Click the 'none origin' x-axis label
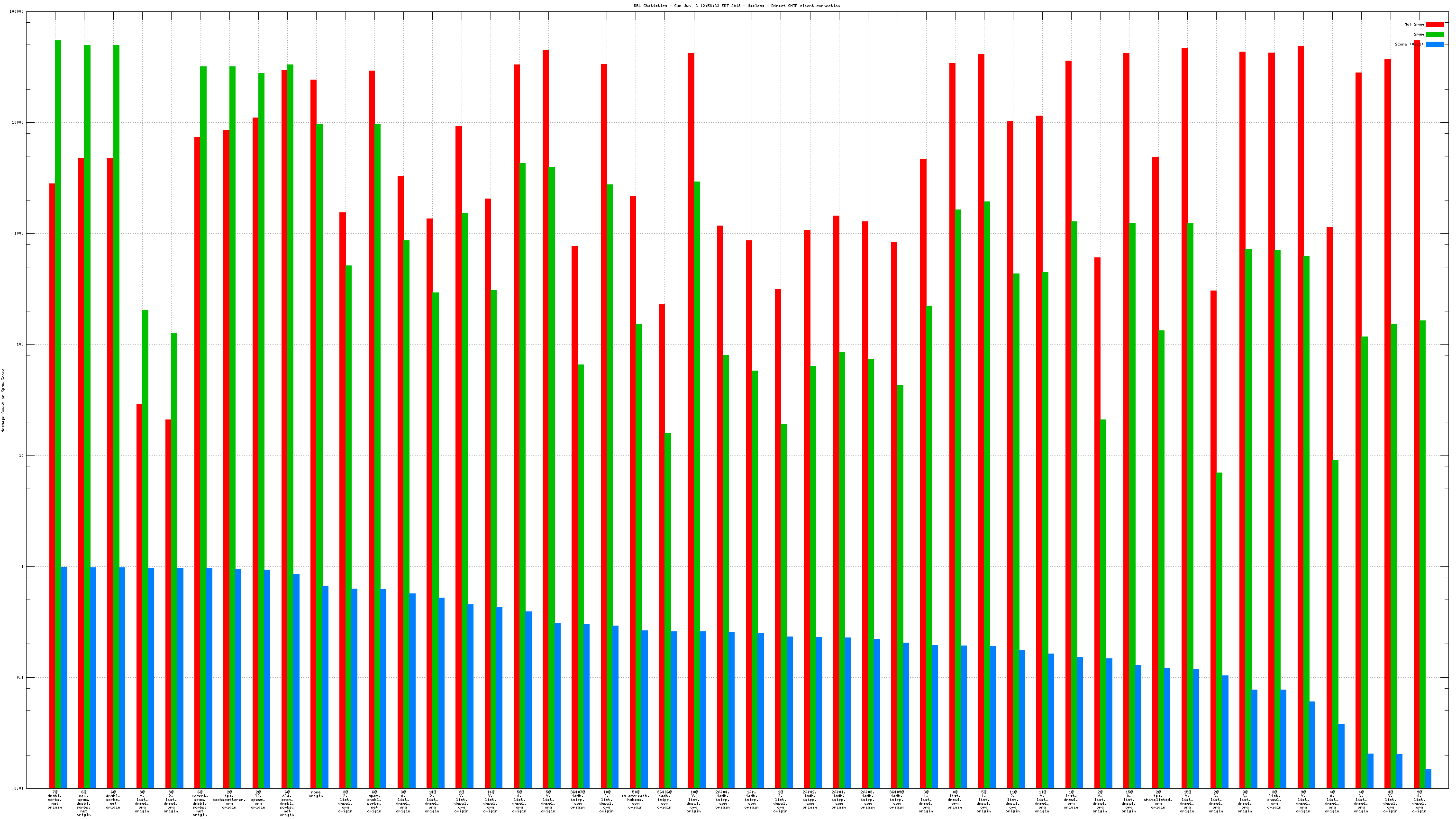Image resolution: width=1456 pixels, height=819 pixels. [316, 794]
